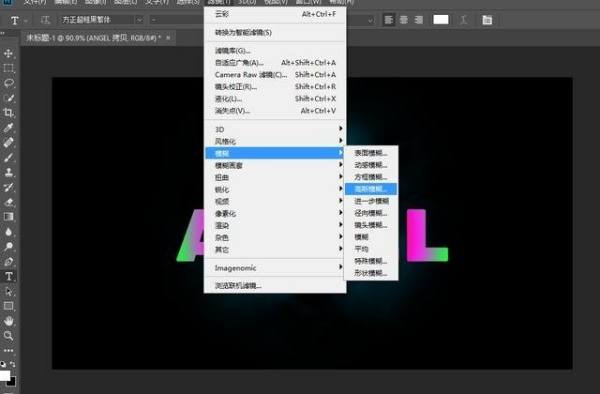Select the Gradient tool
This screenshot has width=600, height=394.
click(x=8, y=217)
